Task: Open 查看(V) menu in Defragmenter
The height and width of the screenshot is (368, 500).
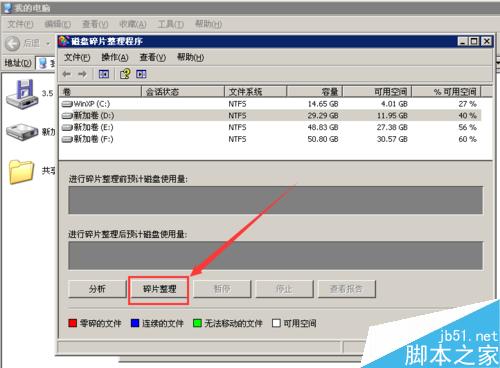Action: [x=153, y=57]
